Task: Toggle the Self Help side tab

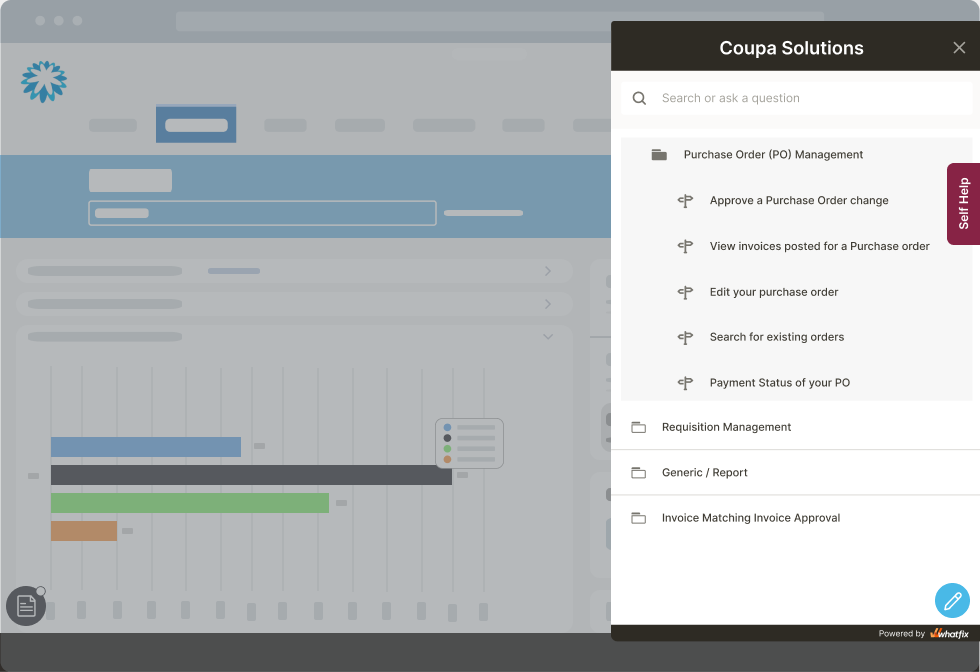Action: (x=963, y=204)
